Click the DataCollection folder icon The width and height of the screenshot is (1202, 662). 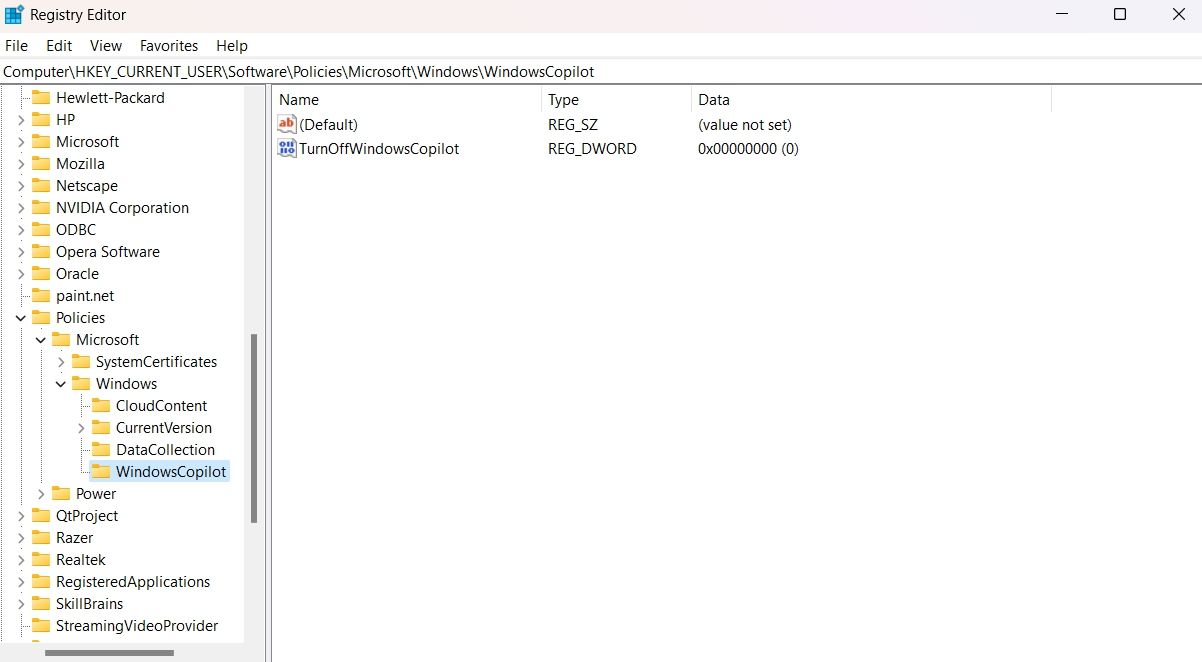101,450
